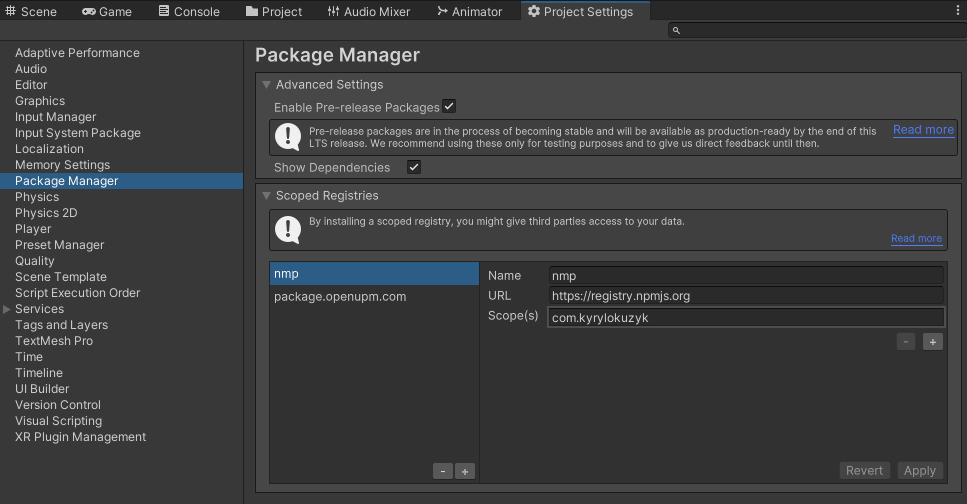Collapse the Scoped Registries section
Viewport: 967px width, 504px height.
267,196
